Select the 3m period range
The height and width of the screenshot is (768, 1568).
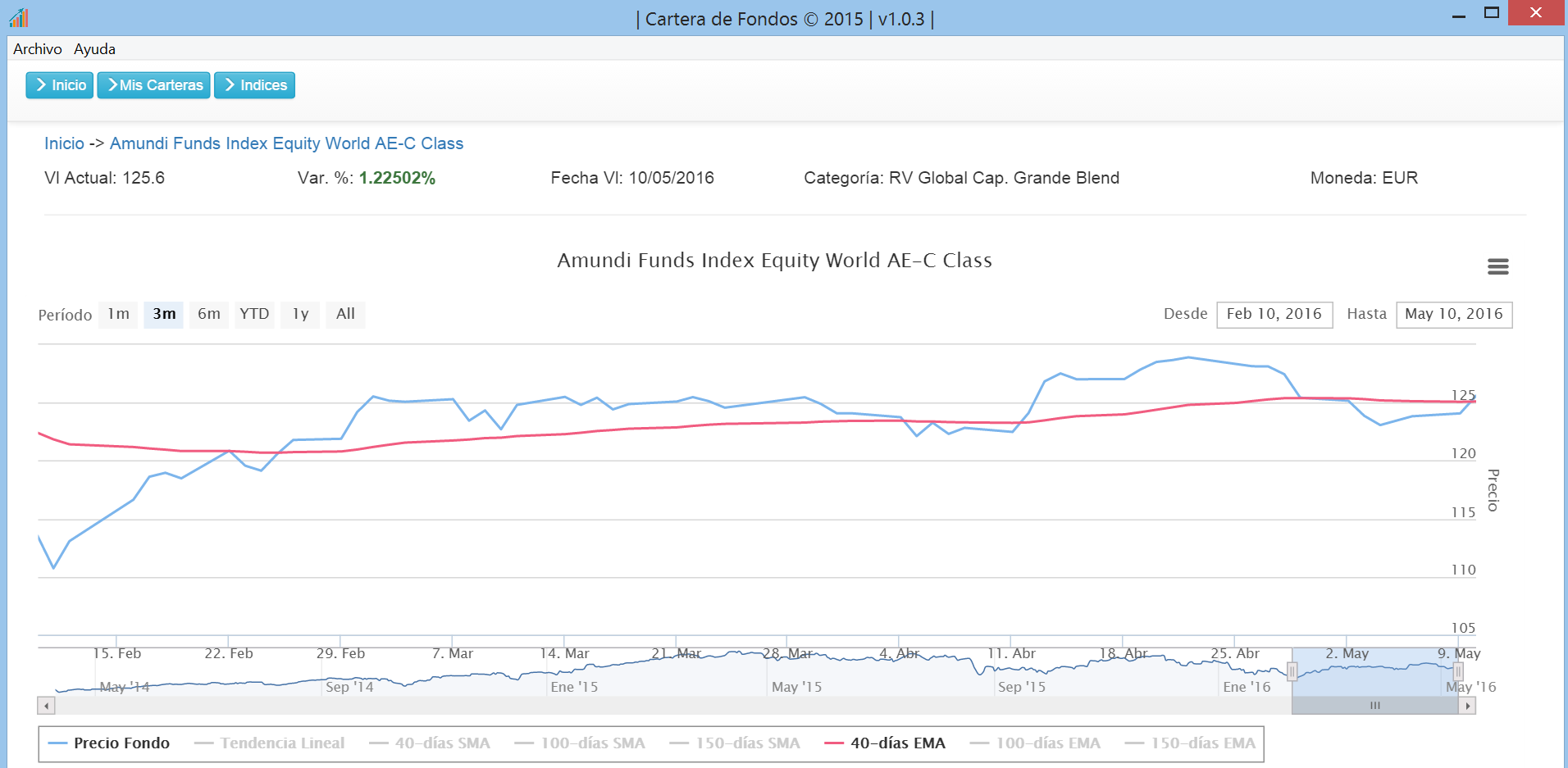[x=164, y=314]
